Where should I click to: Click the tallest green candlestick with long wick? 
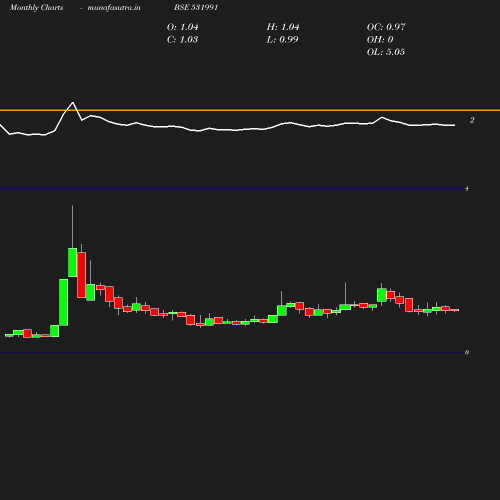point(73,262)
